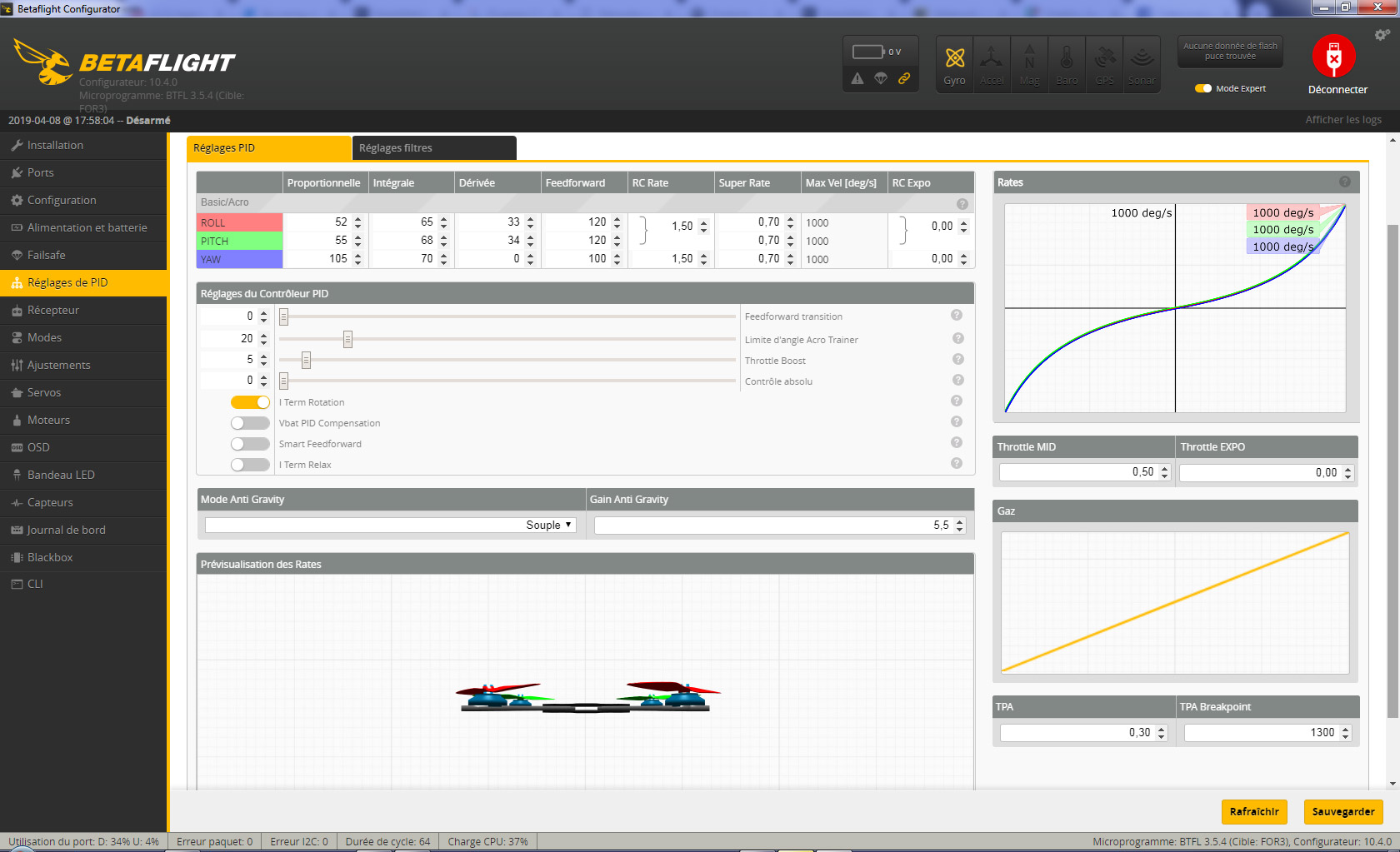Viewport: 1400px width, 852px height.
Task: Toggle Mode Expert switch
Action: point(1203,88)
